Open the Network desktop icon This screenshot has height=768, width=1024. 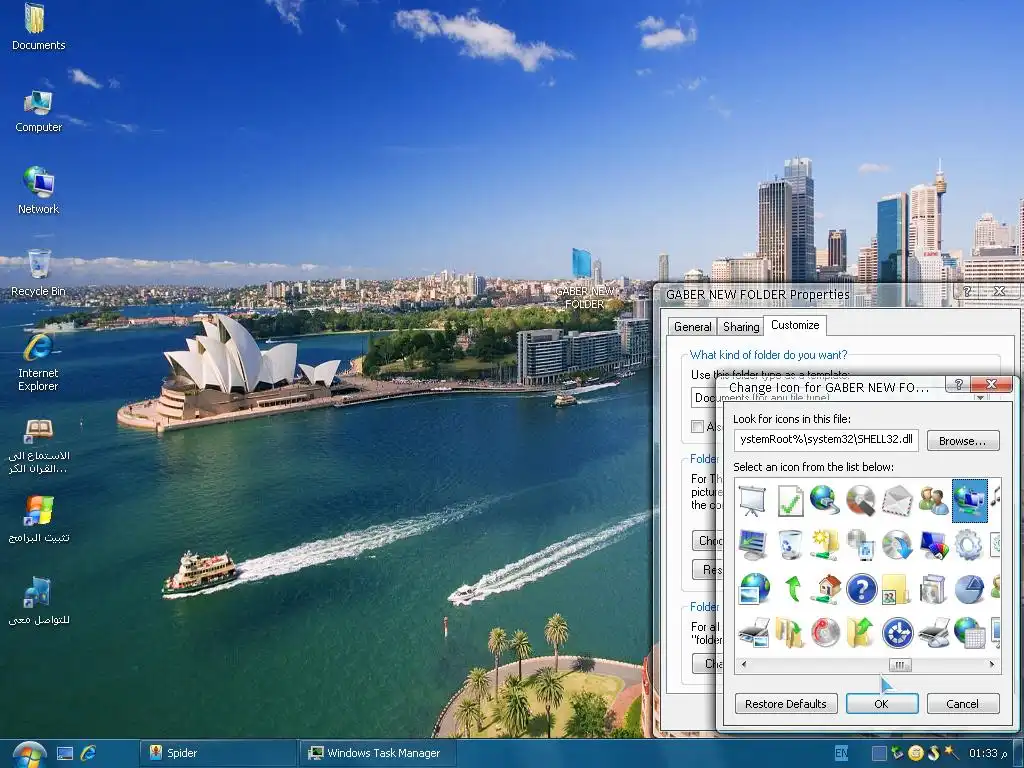(38, 191)
